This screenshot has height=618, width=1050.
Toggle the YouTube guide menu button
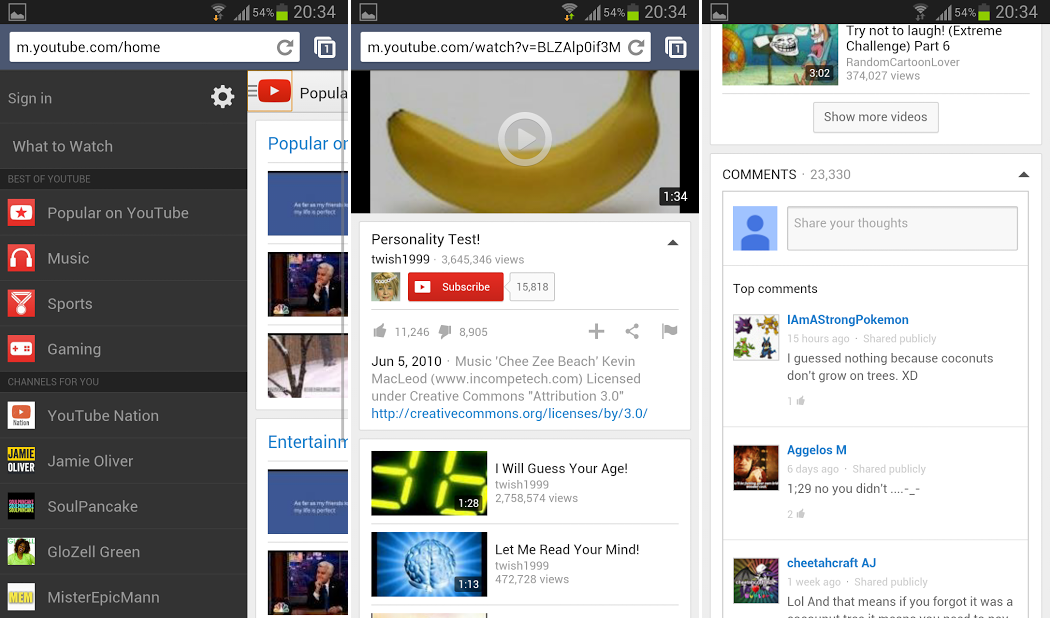point(254,92)
